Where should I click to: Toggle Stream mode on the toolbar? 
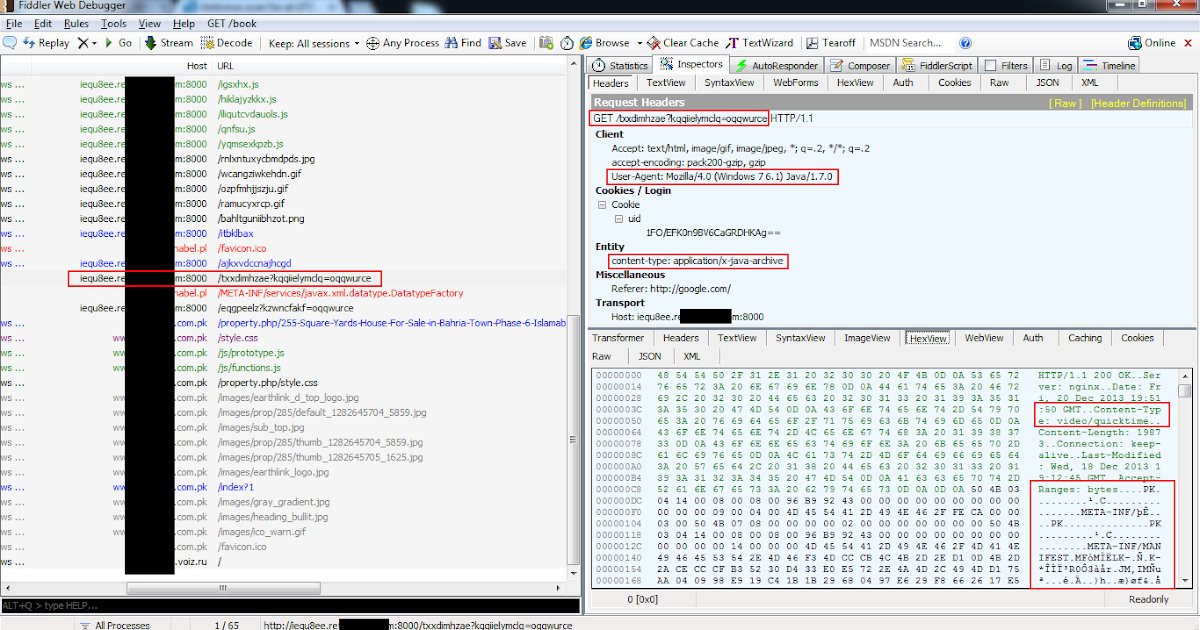click(168, 43)
